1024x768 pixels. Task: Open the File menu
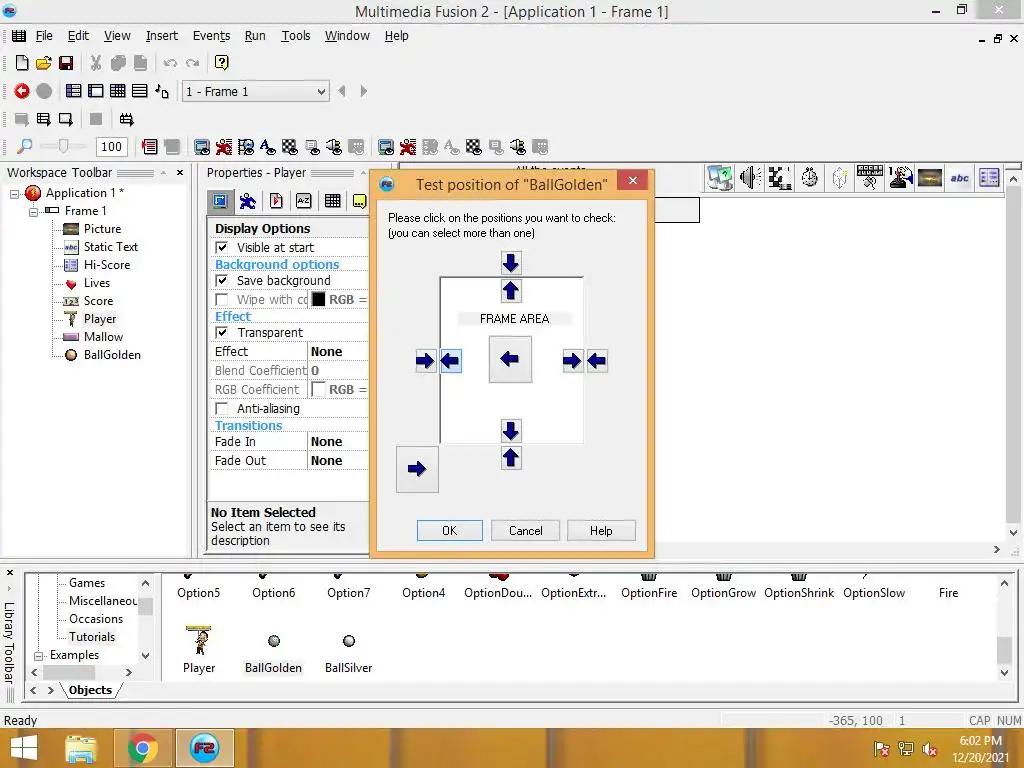point(44,36)
